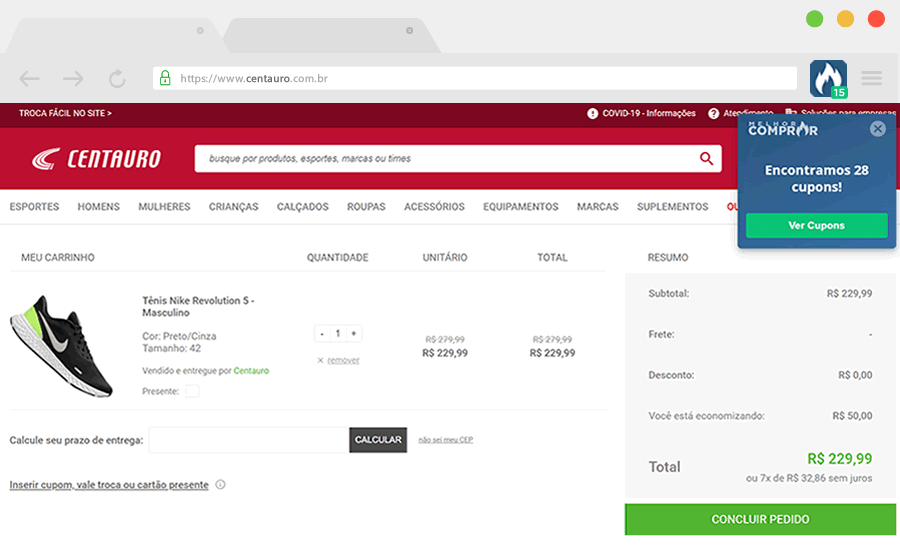The height and width of the screenshot is (556, 900).
Task: Click the Centauro logo
Action: click(96, 159)
